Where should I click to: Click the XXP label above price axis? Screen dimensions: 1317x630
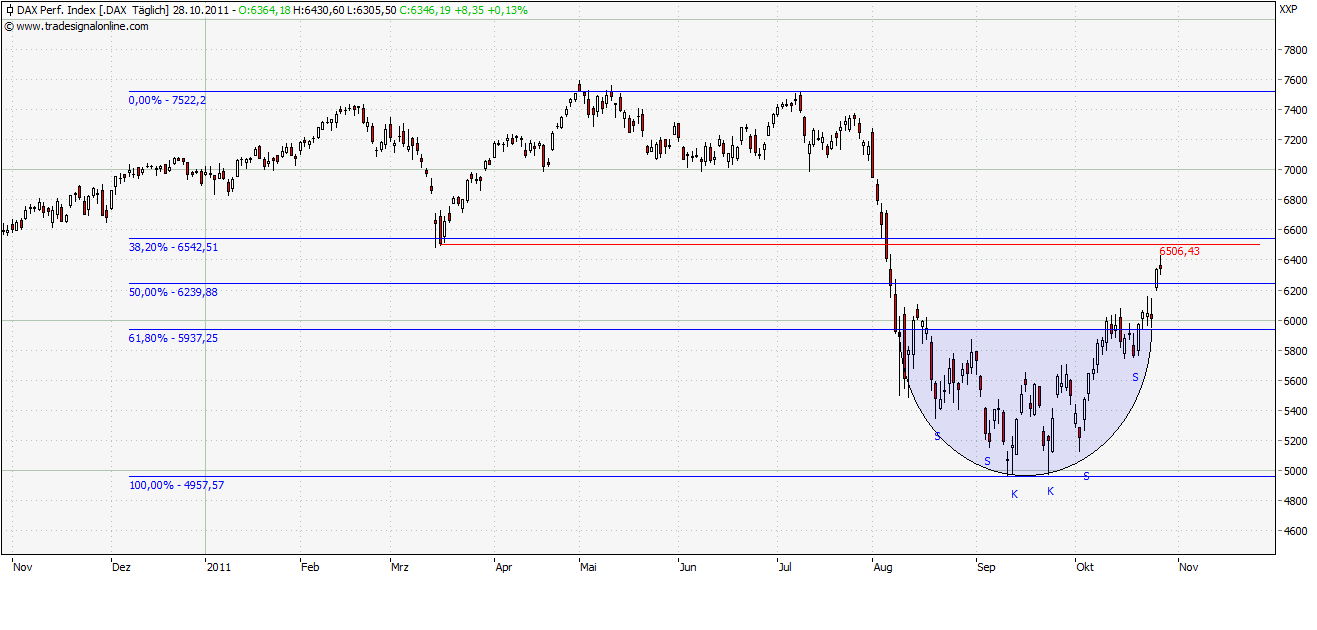tap(1290, 10)
